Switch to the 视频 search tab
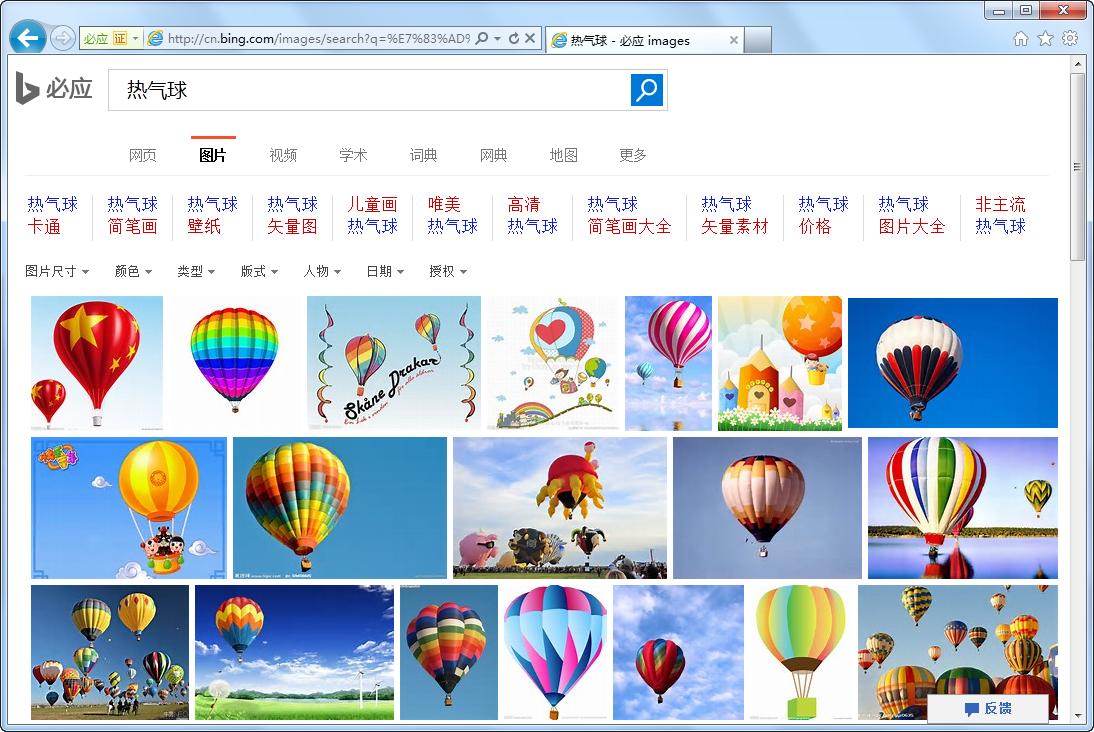The image size is (1094, 732). 283,155
